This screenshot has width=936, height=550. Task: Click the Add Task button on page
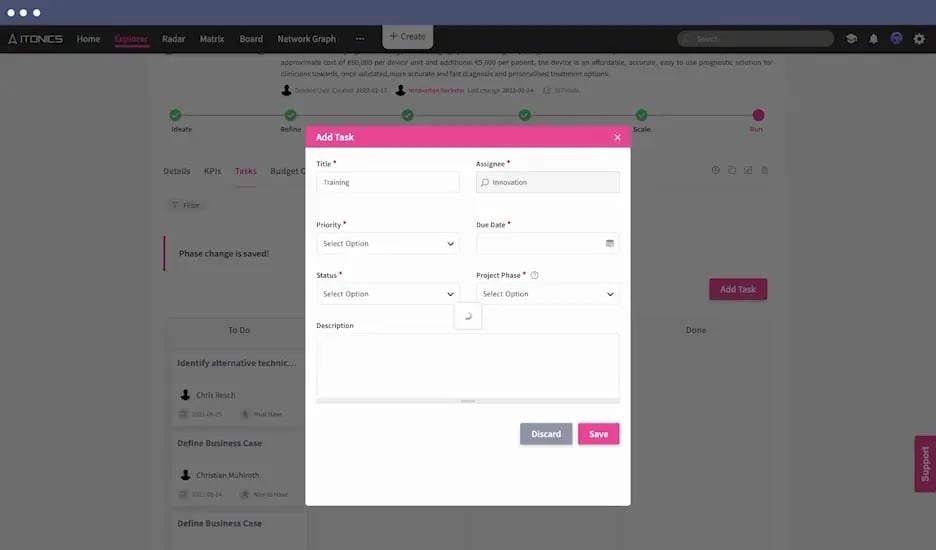(738, 289)
